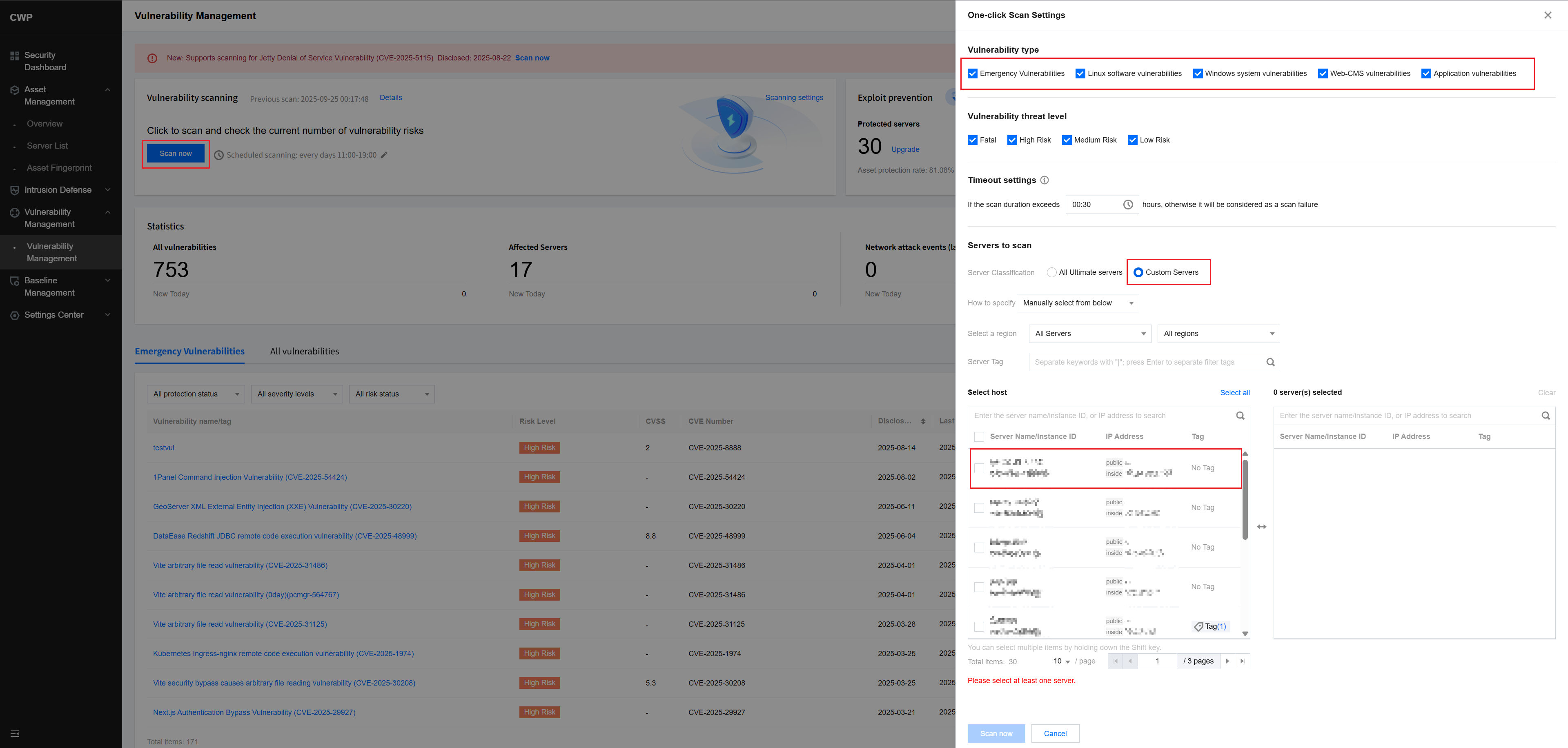Click the Tag(1) label icon on last server
This screenshot has height=748, width=1568.
pos(1198,626)
